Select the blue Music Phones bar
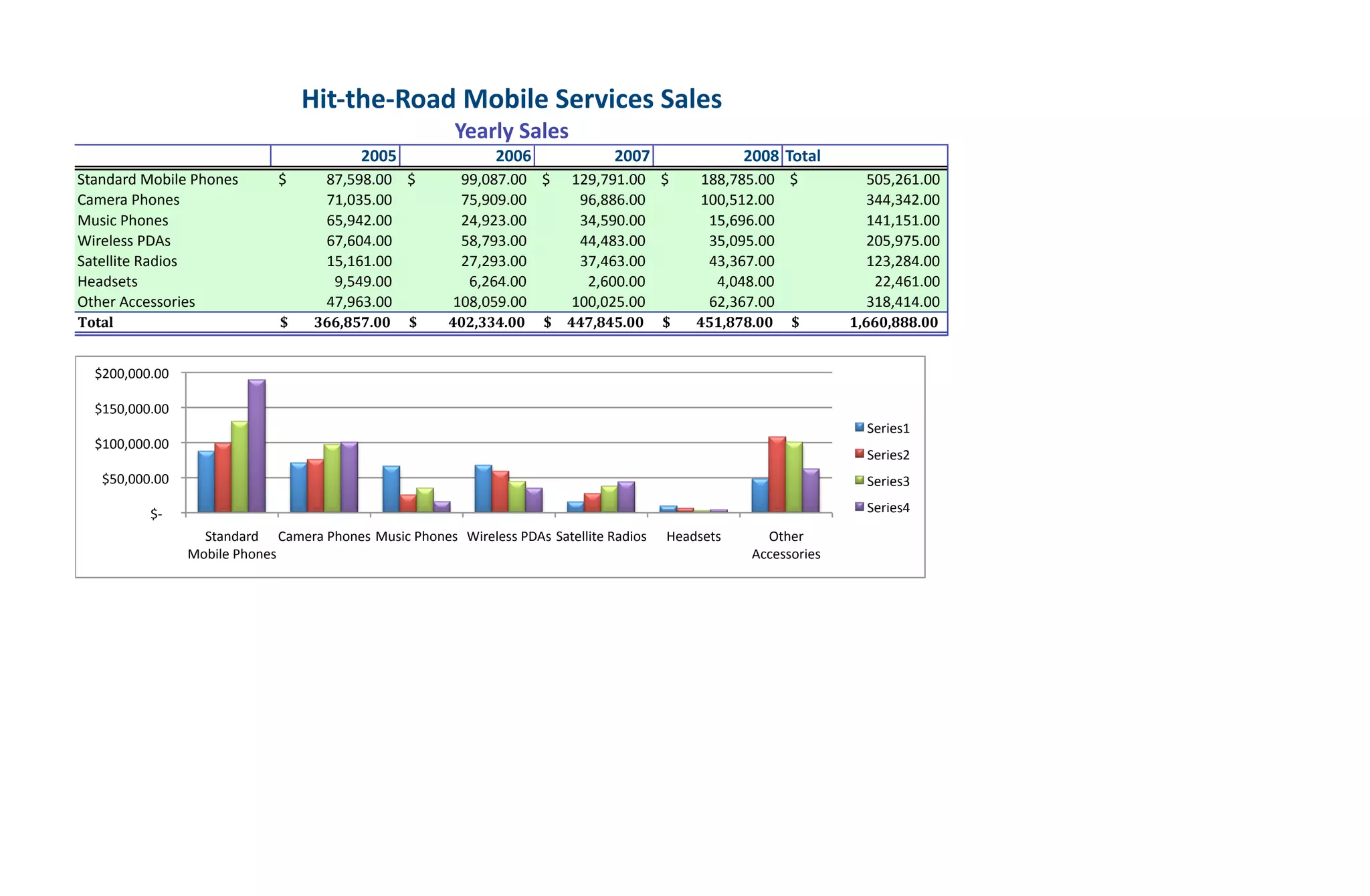This screenshot has width=1370, height=896. pos(391,489)
